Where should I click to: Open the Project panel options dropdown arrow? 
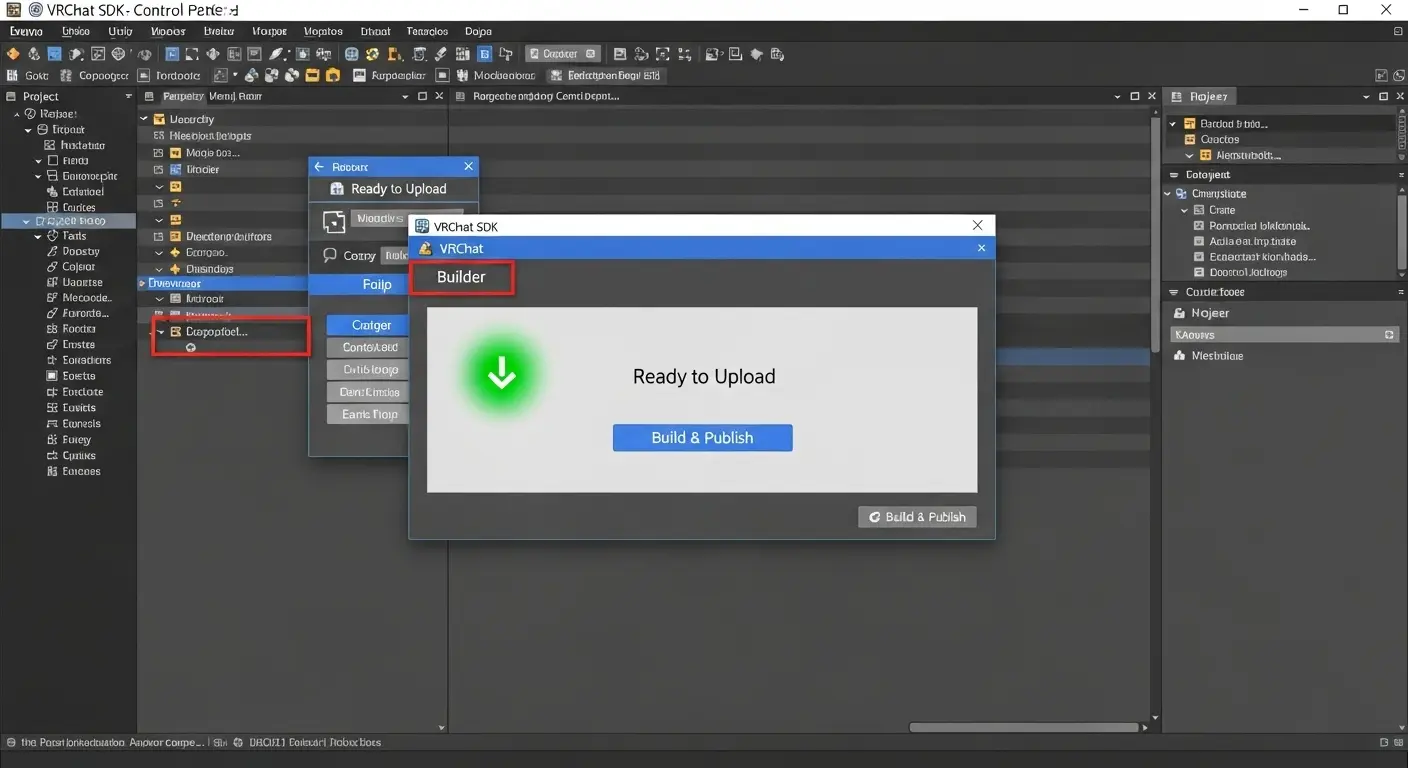pos(126,95)
